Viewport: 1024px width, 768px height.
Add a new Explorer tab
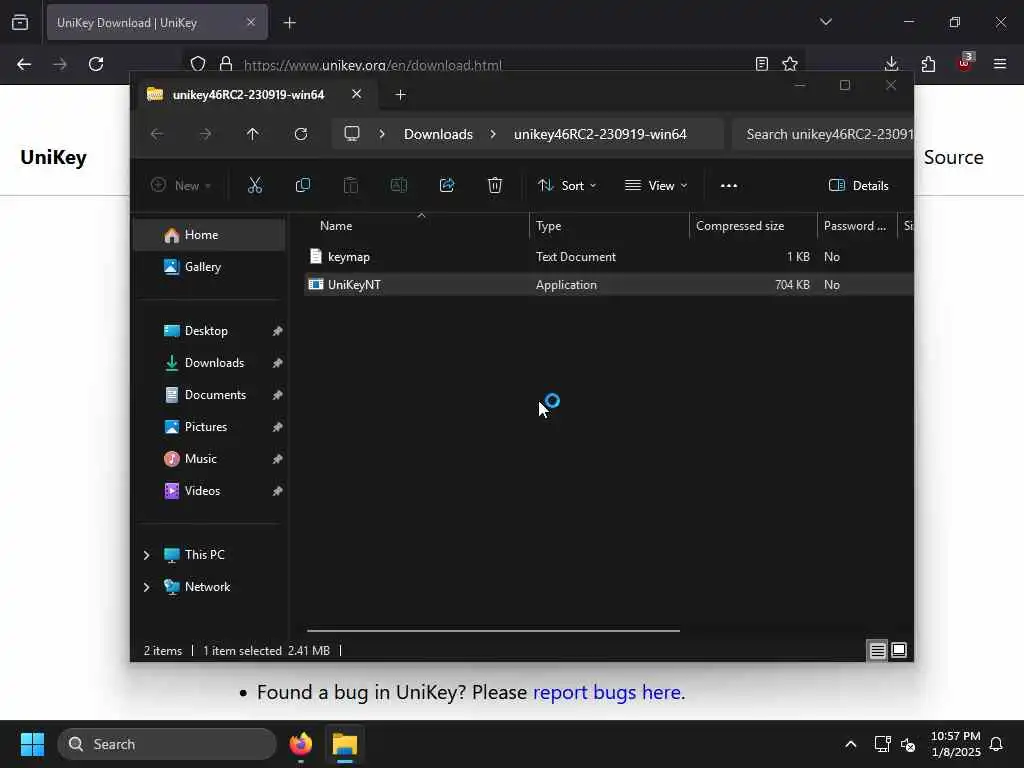400,95
